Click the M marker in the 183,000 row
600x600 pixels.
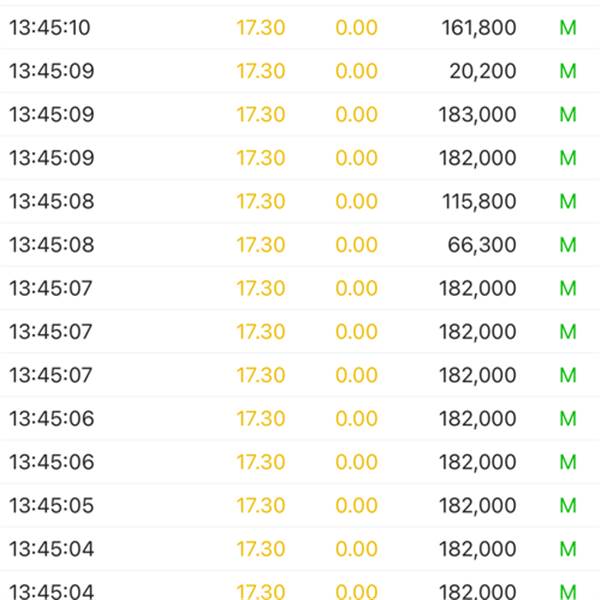[x=568, y=115]
